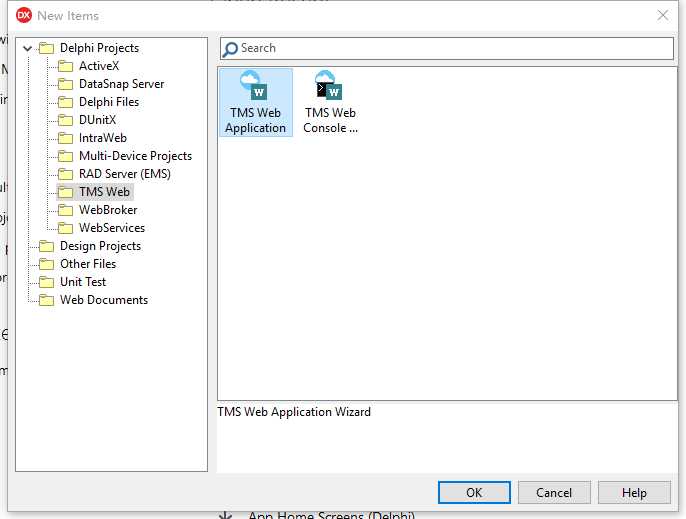Click the search magnifier icon

click(x=230, y=49)
